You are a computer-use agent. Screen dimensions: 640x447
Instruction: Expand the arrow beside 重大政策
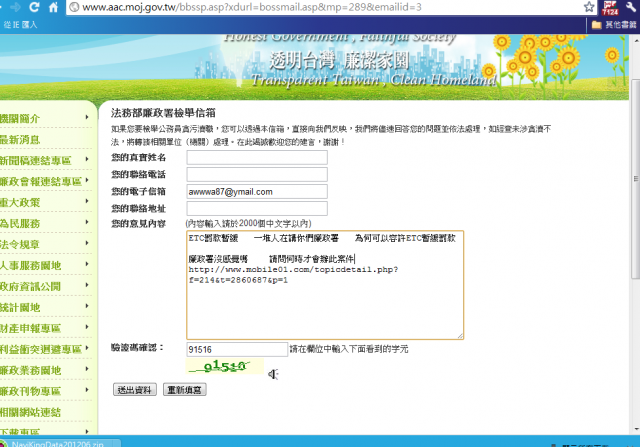pos(87,201)
